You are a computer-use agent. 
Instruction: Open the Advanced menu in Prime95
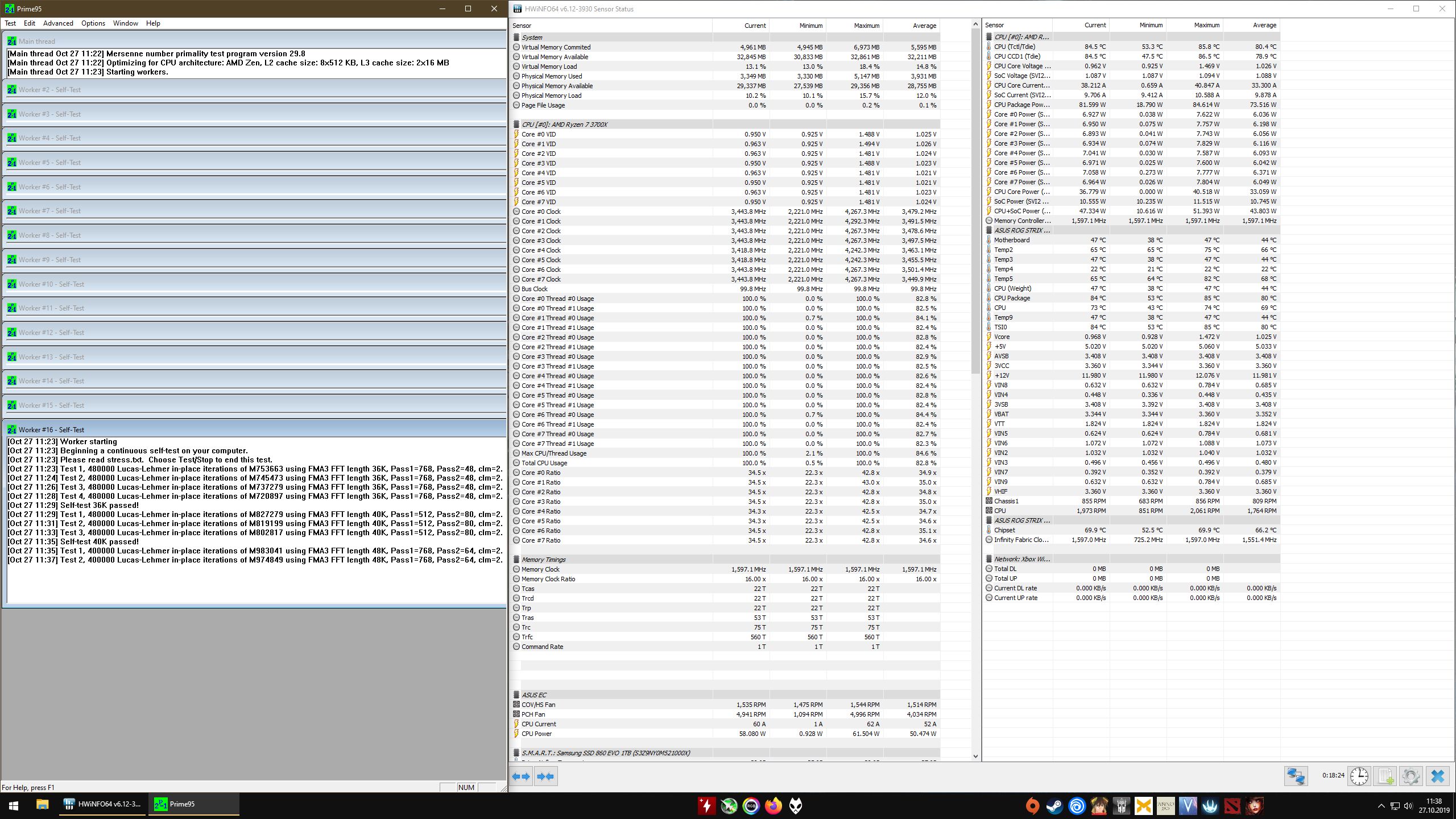tap(58, 23)
